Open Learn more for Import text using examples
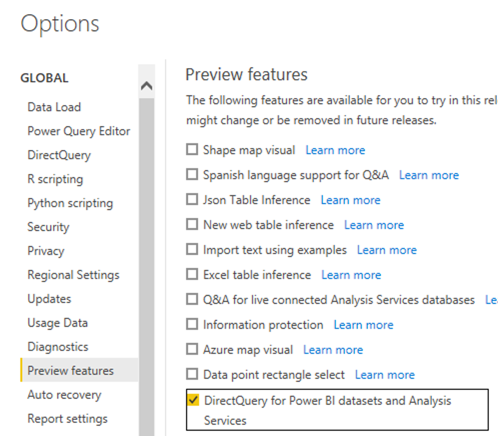The height and width of the screenshot is (436, 498). (x=387, y=250)
